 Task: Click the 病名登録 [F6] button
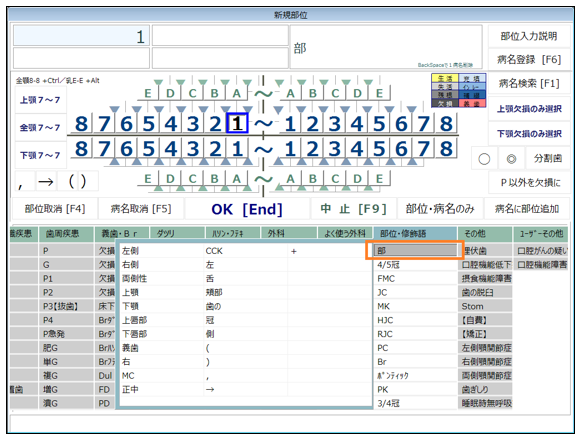[529, 59]
